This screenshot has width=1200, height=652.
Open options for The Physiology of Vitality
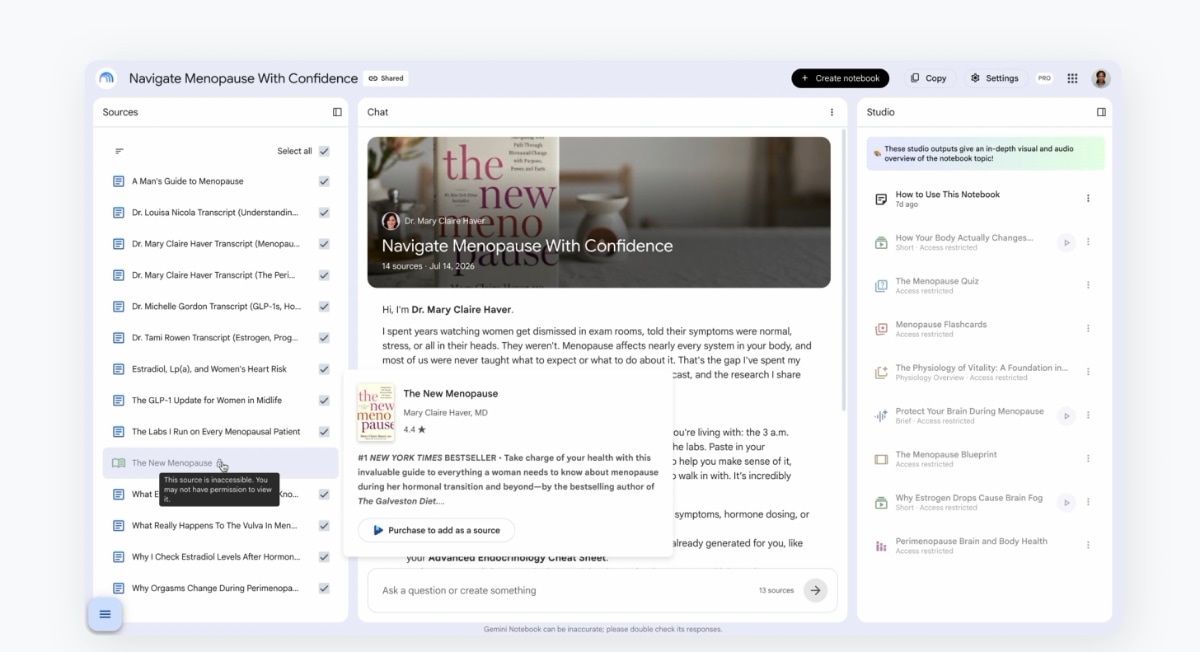1089,372
